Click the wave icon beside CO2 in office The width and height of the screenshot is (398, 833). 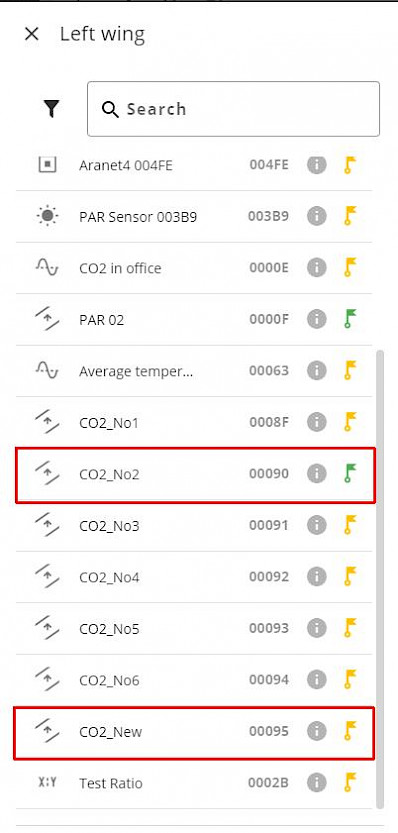click(47, 267)
